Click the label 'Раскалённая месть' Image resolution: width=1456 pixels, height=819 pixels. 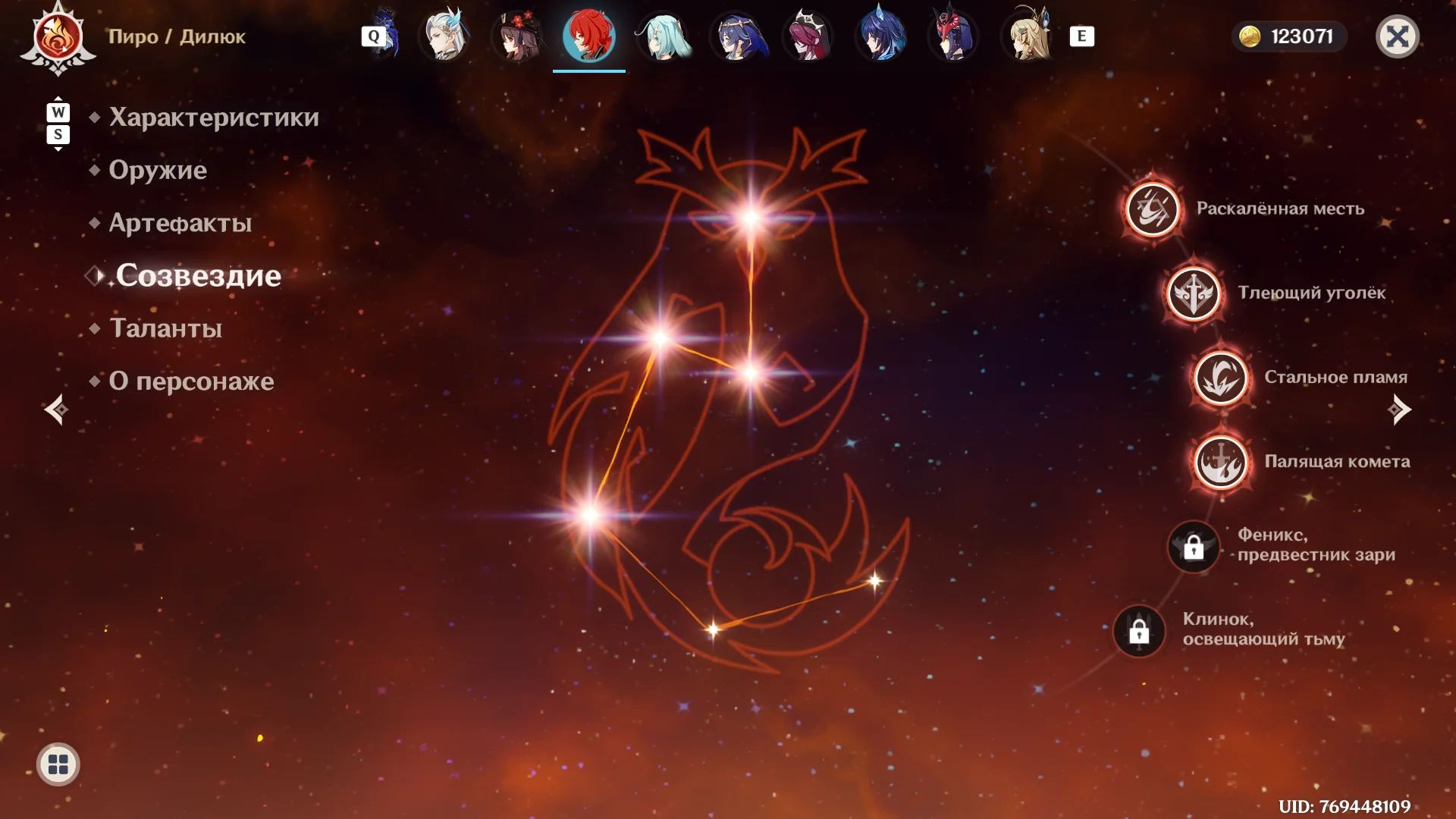tap(1280, 209)
